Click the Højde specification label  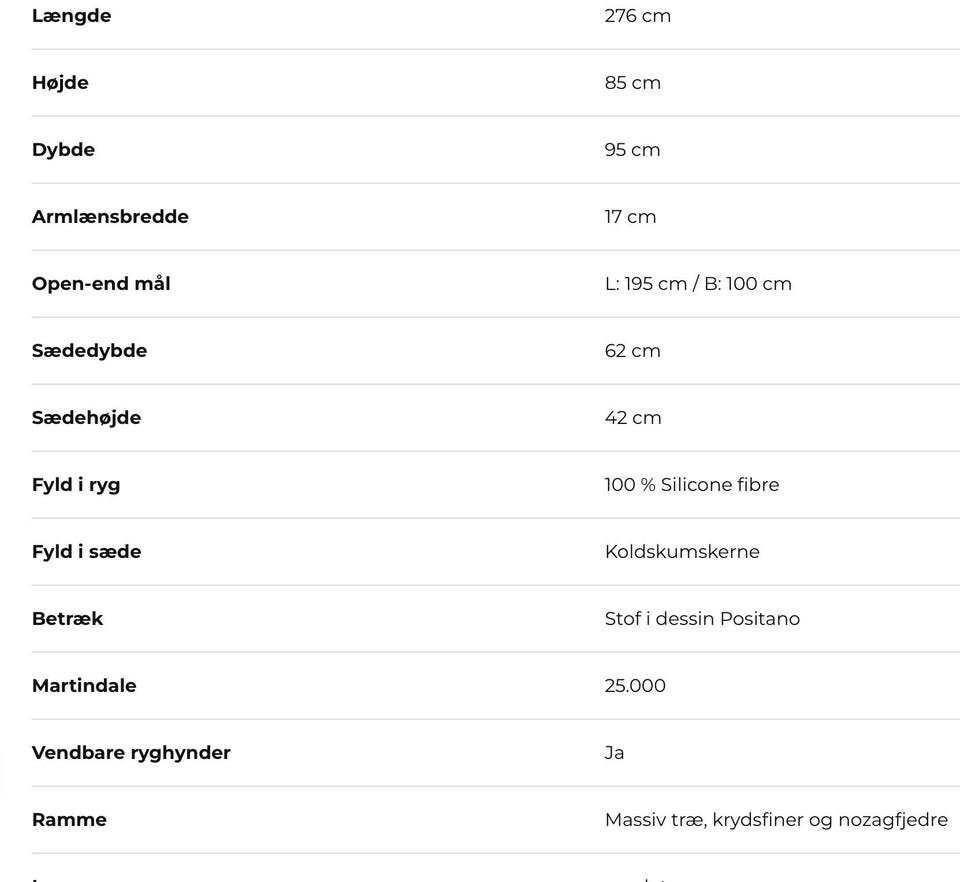click(x=60, y=83)
